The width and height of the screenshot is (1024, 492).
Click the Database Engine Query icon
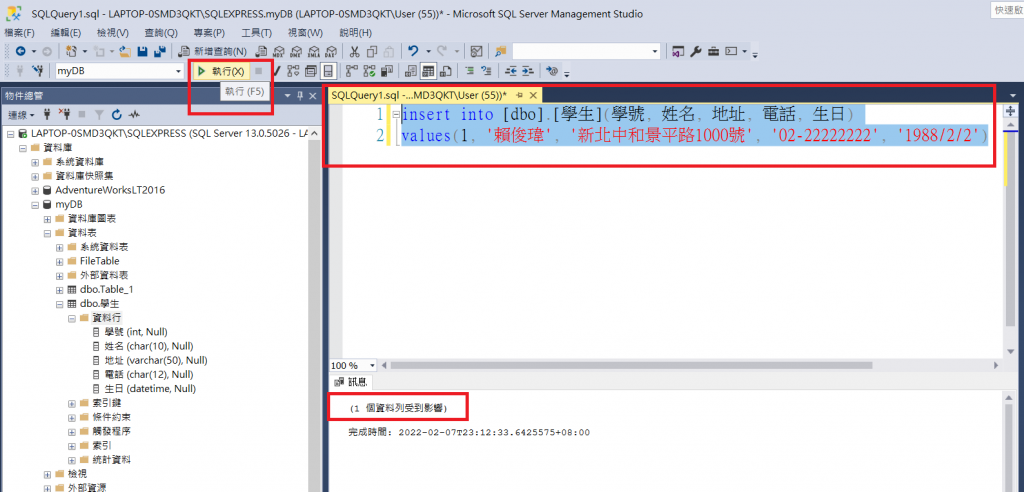coord(261,51)
